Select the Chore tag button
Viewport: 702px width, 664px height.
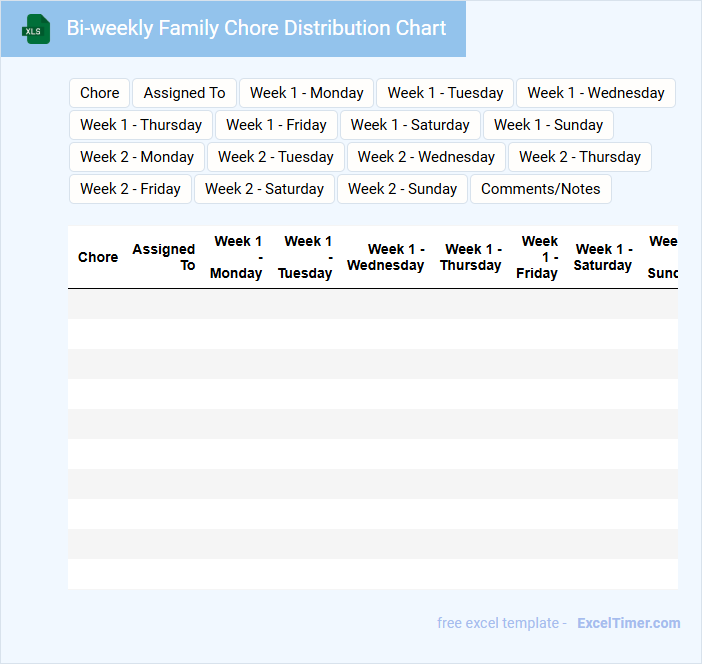point(99,93)
